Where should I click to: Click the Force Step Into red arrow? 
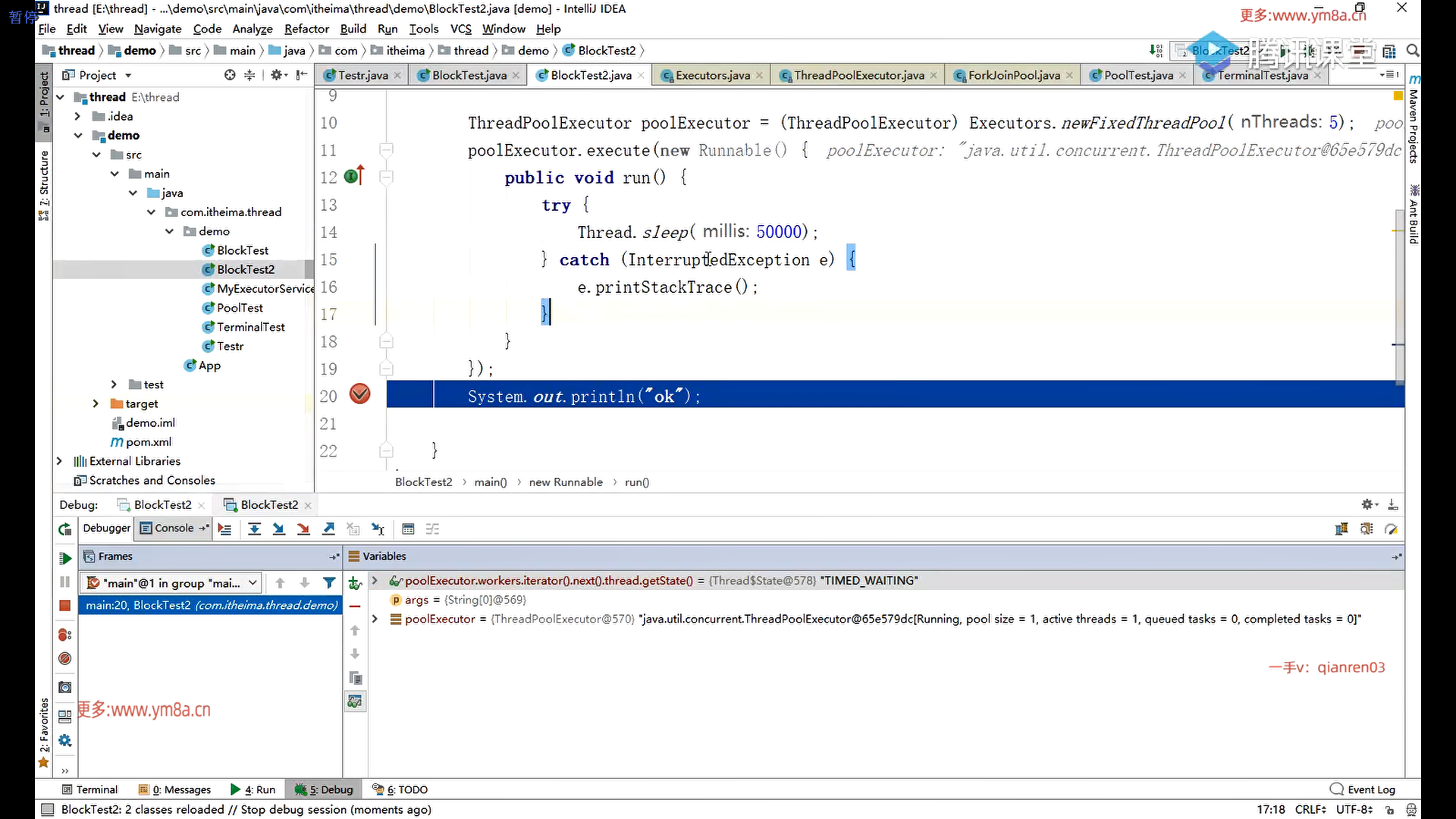coord(303,529)
